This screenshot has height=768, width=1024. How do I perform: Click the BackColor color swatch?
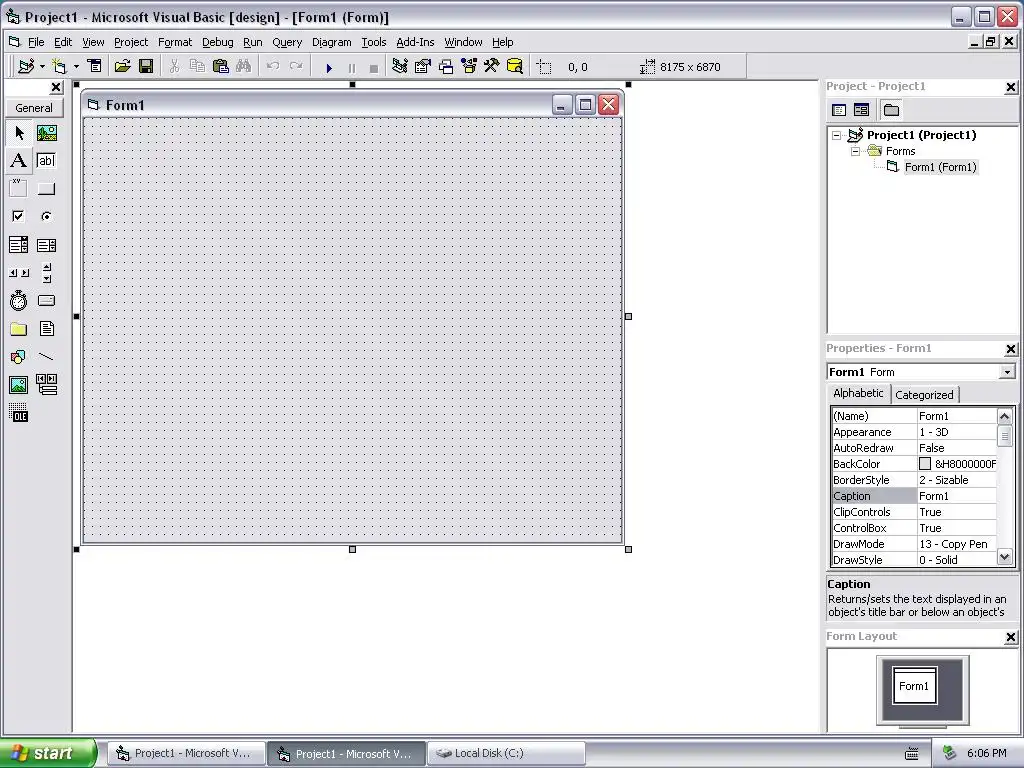(925, 464)
